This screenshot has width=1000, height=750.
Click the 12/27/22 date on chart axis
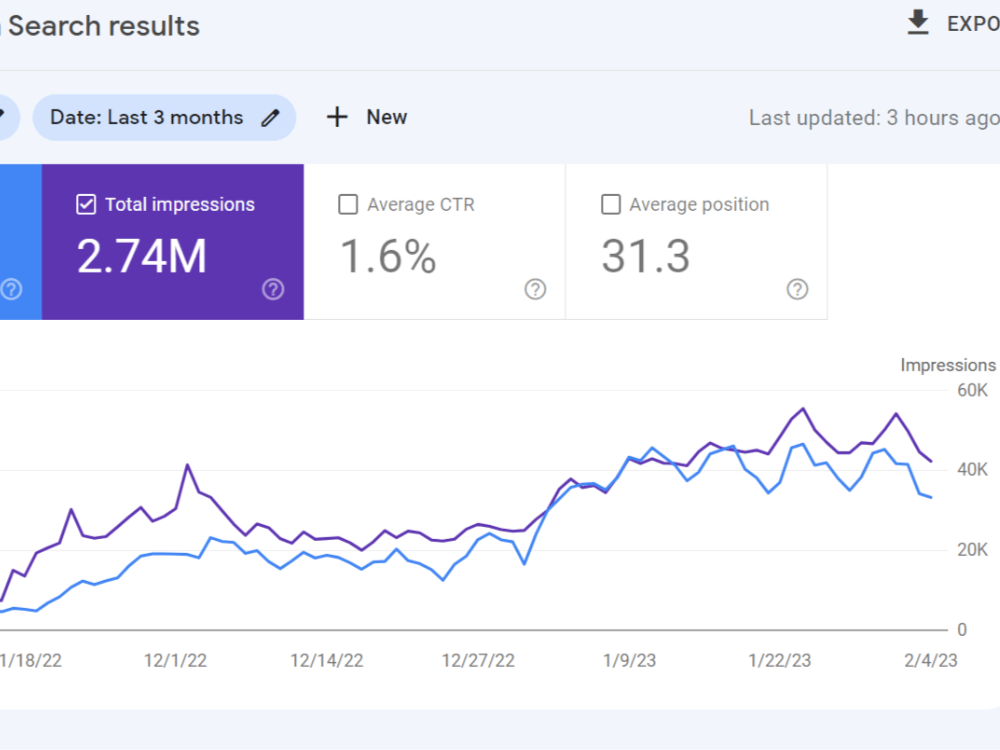478,660
